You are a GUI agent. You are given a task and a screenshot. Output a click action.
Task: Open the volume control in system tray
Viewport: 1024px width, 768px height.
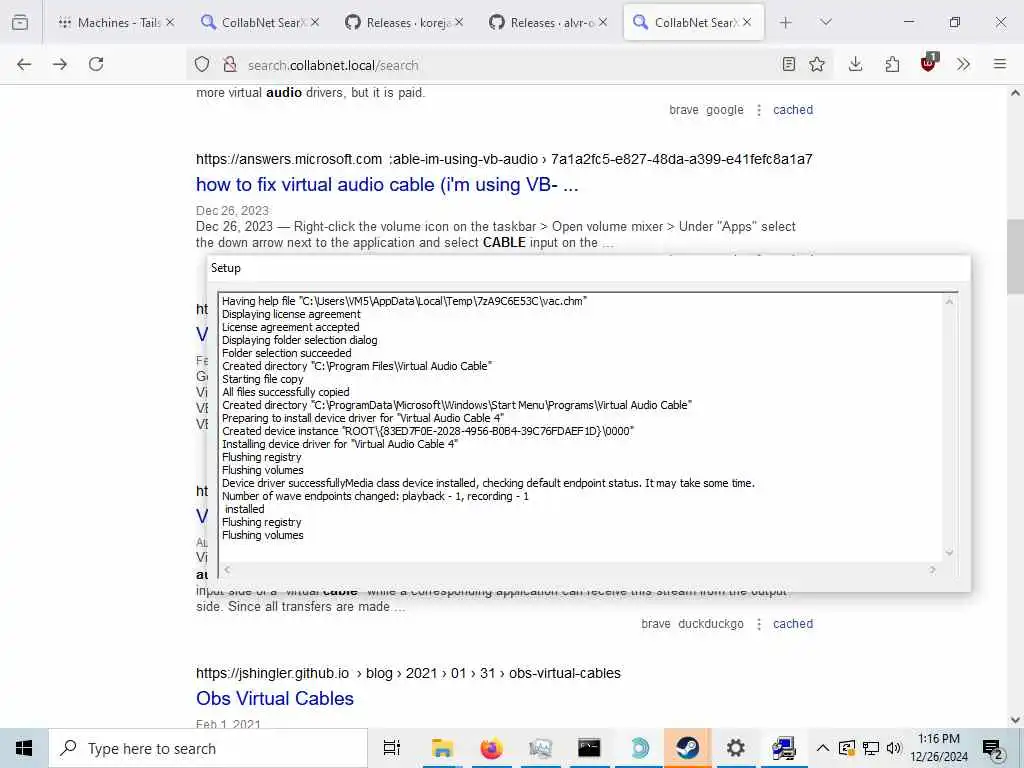(x=894, y=748)
